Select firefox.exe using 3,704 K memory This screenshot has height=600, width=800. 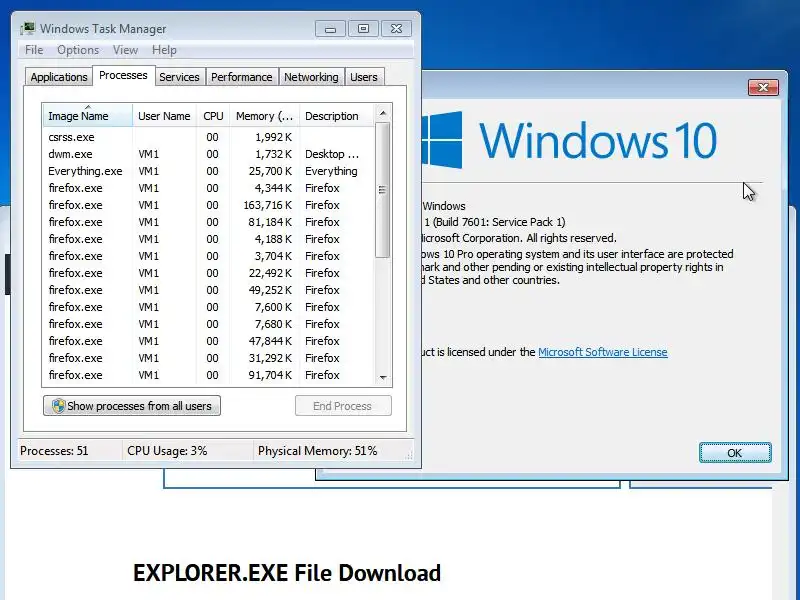click(x=209, y=256)
